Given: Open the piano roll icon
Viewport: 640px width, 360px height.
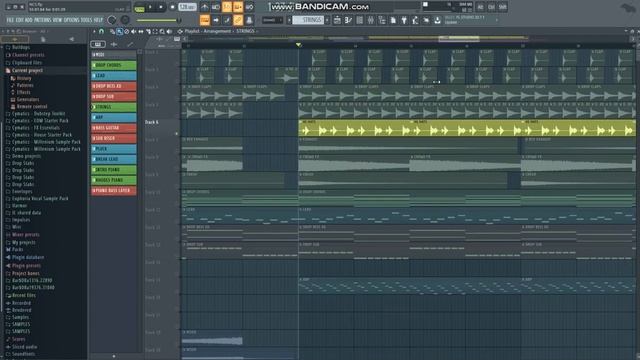Looking at the screenshot, I should click(x=348, y=20).
